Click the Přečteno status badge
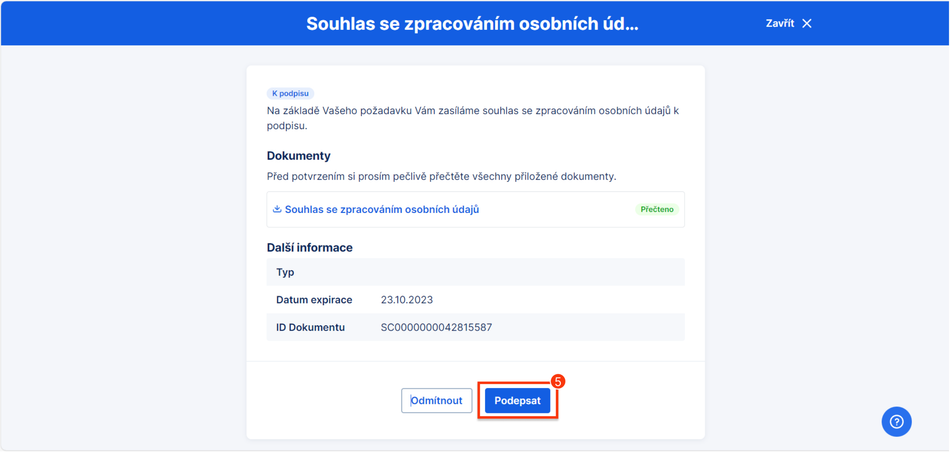This screenshot has width=950, height=452. point(657,210)
